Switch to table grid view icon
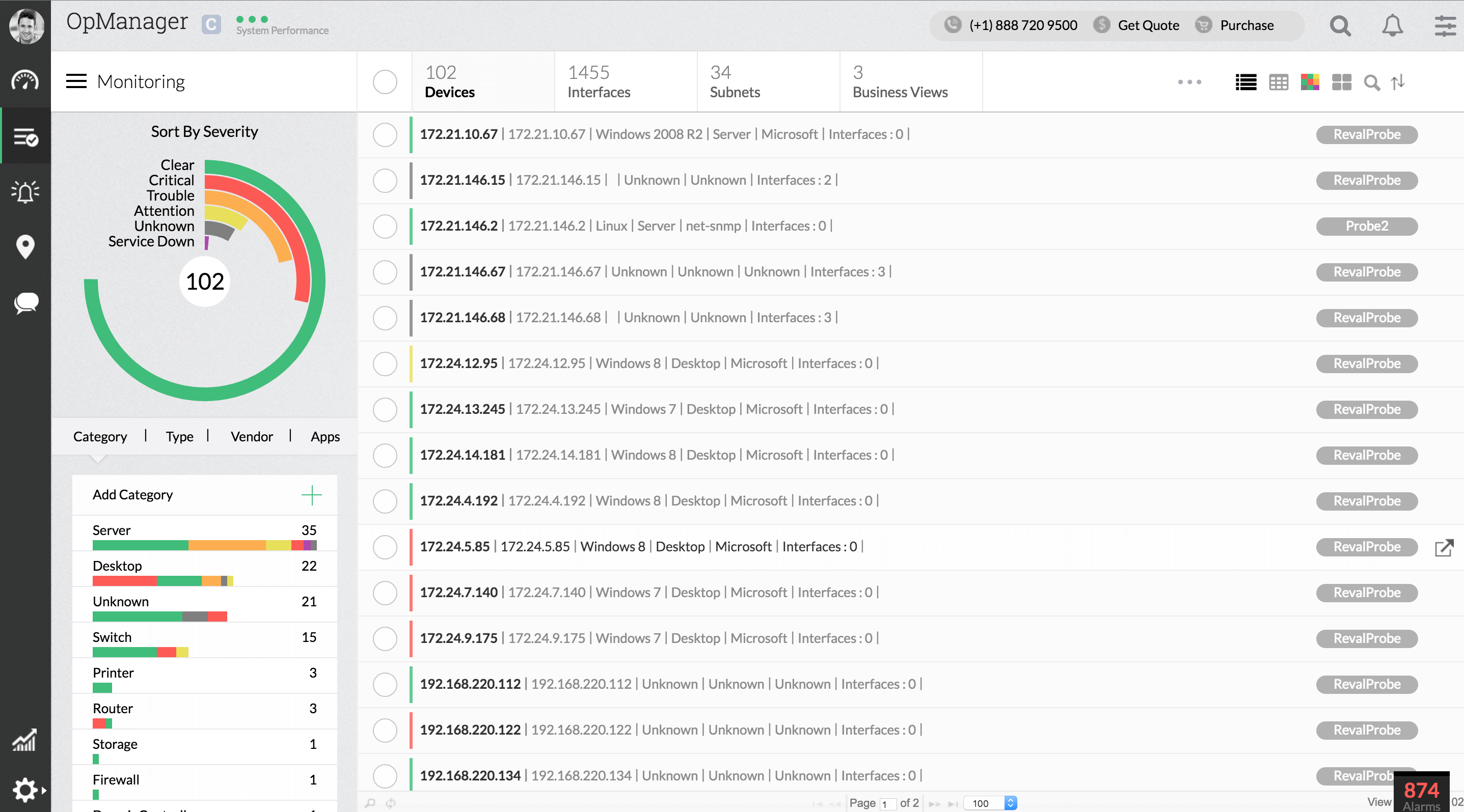This screenshot has width=1464, height=812. coord(1278,82)
